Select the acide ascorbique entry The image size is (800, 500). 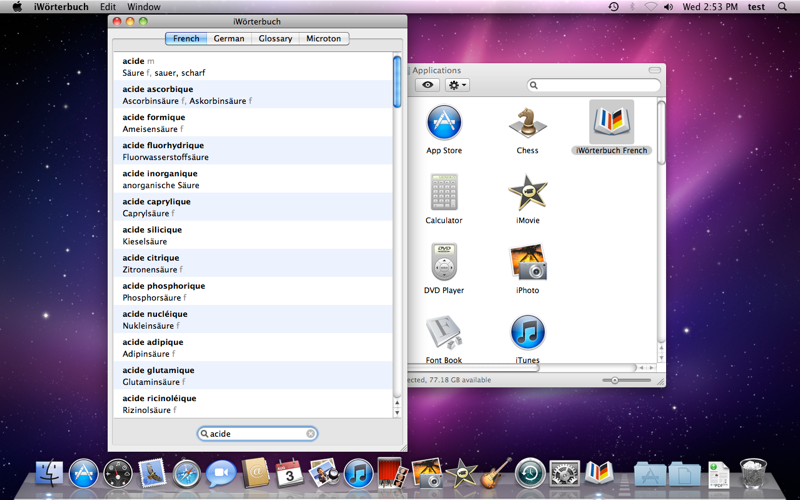(x=254, y=94)
